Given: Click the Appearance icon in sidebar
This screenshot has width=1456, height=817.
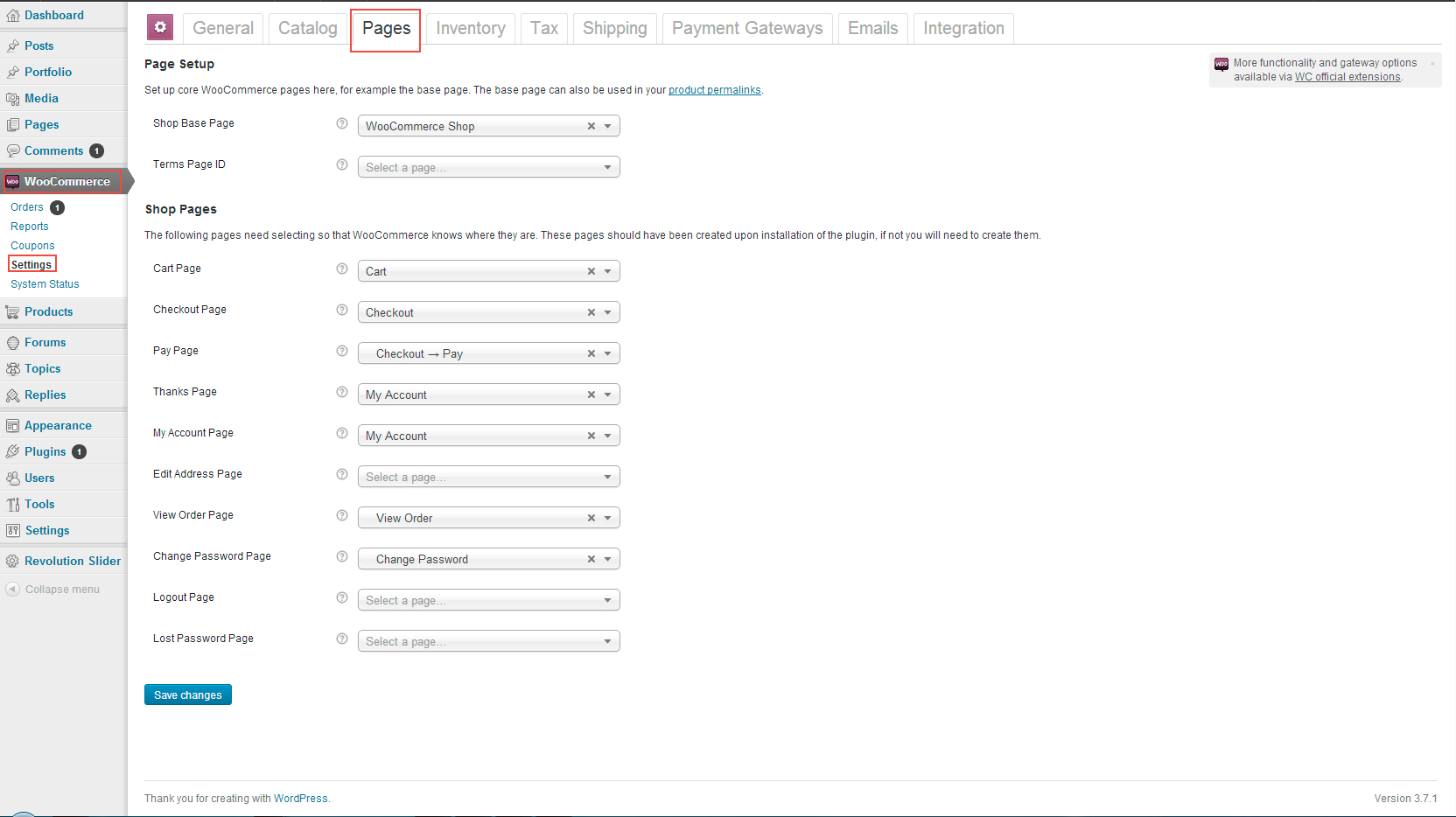Looking at the screenshot, I should [x=13, y=425].
